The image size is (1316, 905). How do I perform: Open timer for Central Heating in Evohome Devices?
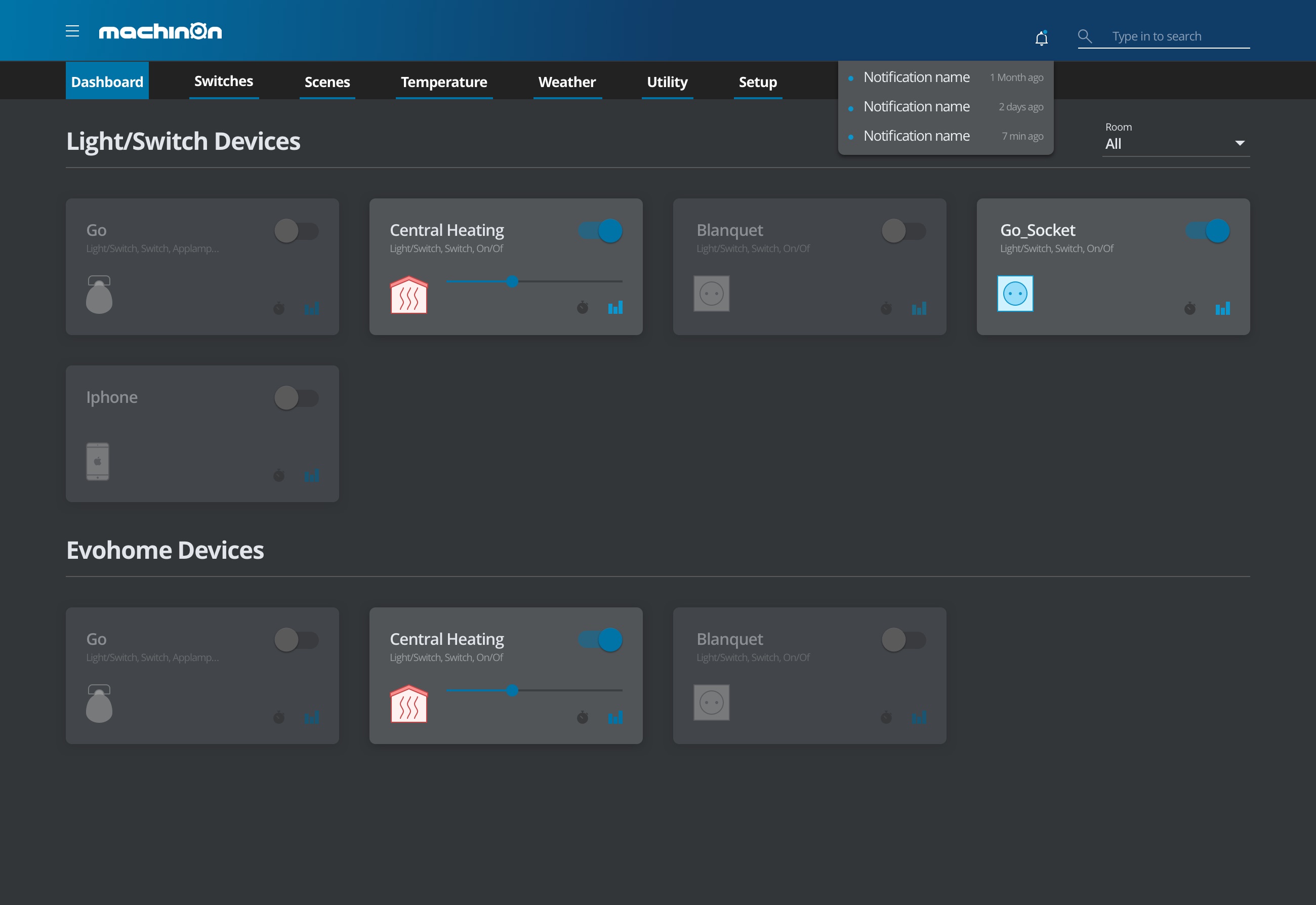click(x=583, y=717)
